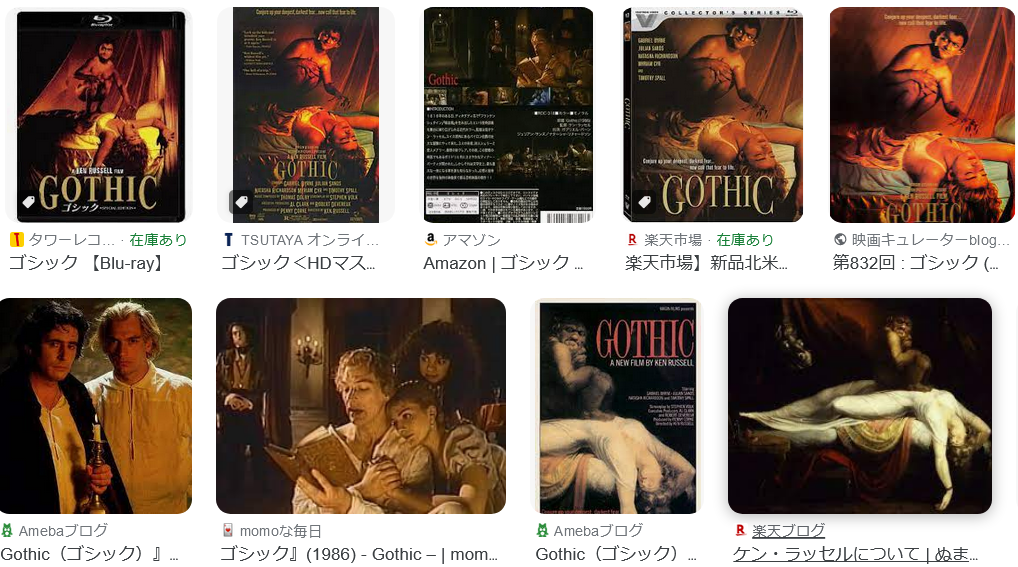The width and height of the screenshot is (1018, 567).
Task: Open the Amazon | ゴシック result title
Action: [503, 263]
